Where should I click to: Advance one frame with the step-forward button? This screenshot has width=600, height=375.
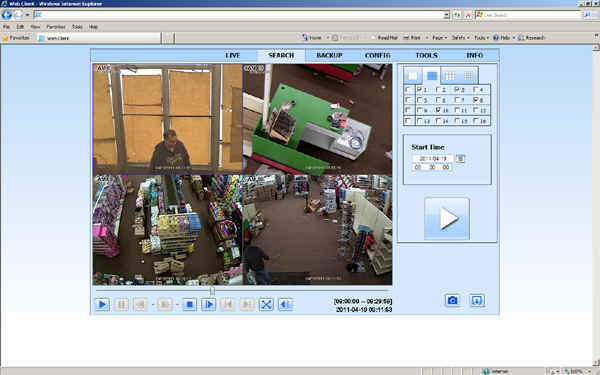(209, 305)
